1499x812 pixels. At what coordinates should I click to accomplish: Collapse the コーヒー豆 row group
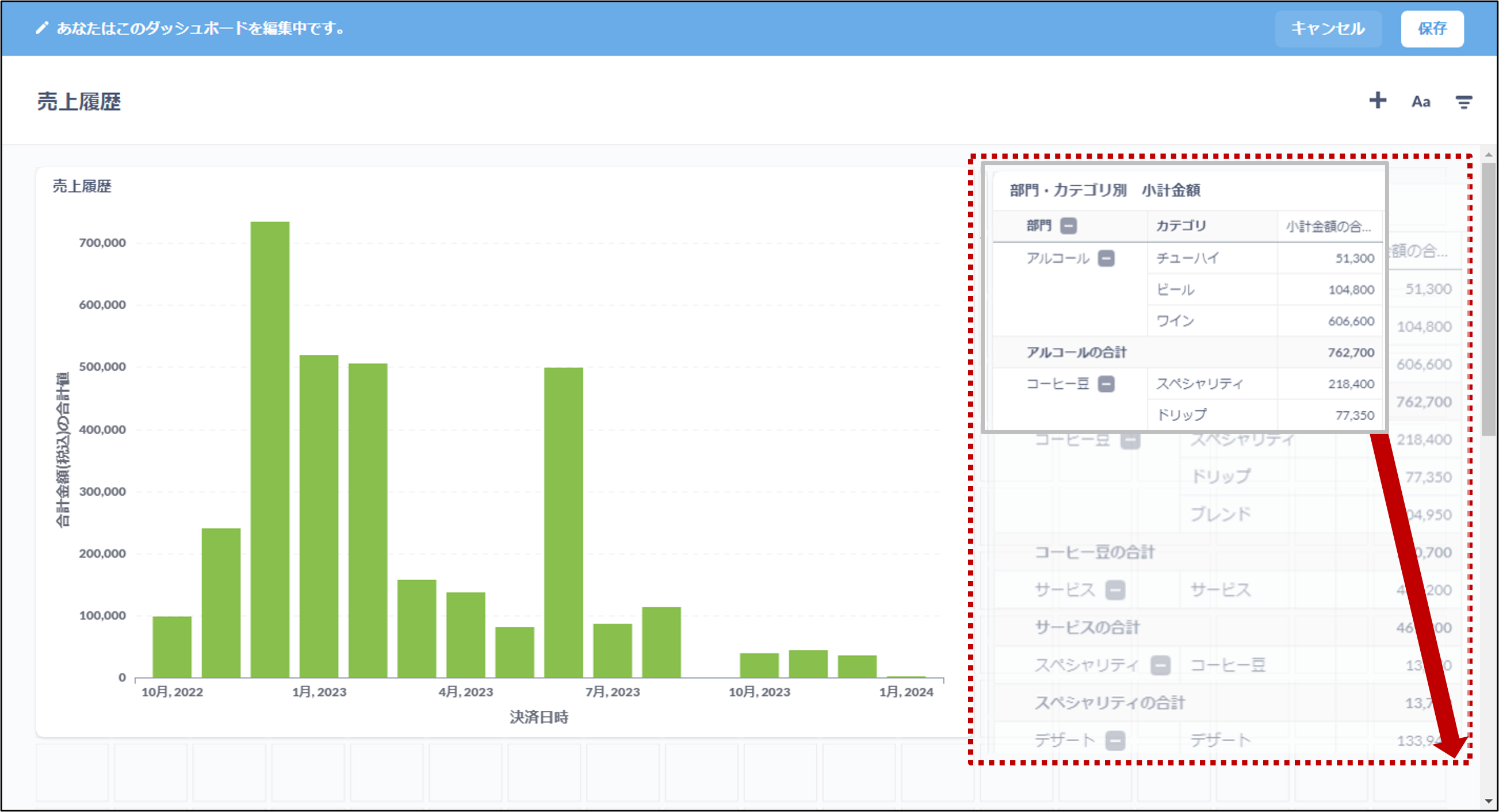click(1106, 384)
